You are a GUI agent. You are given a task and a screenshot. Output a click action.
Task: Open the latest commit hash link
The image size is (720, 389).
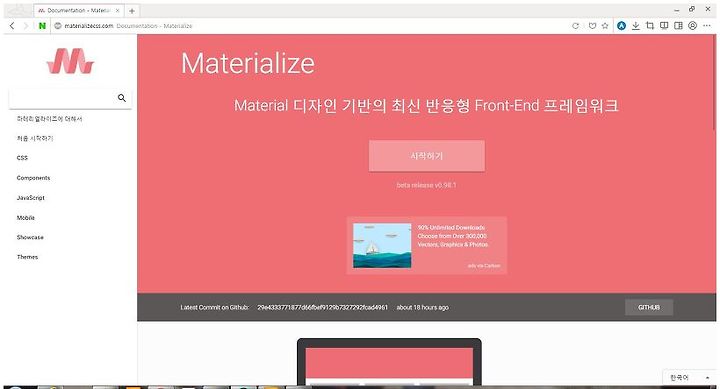pyautogui.click(x=322, y=307)
